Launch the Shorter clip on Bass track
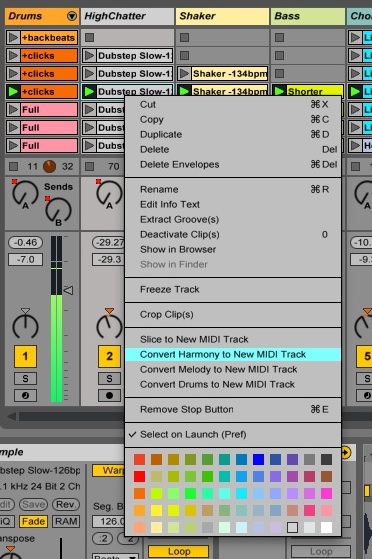Screen dimensions: 372x559 point(279,92)
